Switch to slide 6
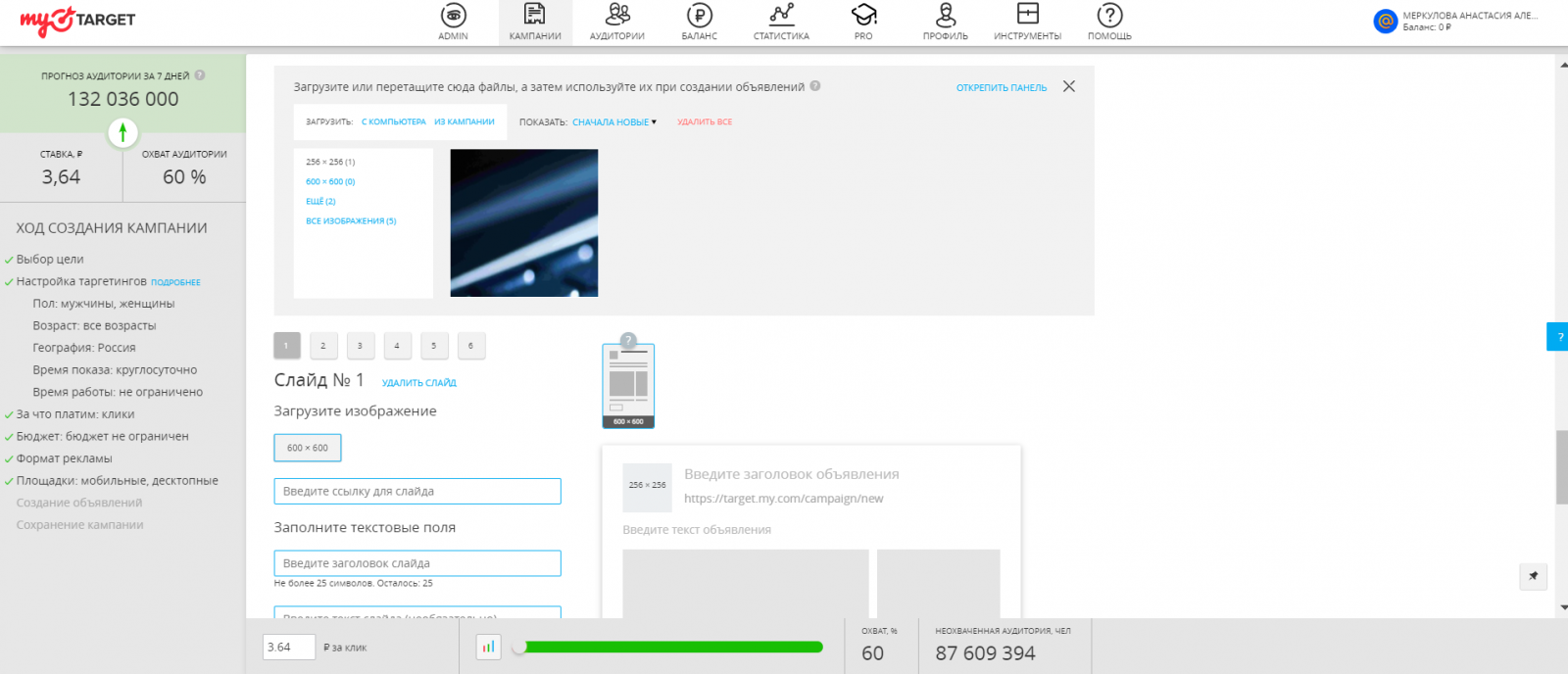 point(470,346)
